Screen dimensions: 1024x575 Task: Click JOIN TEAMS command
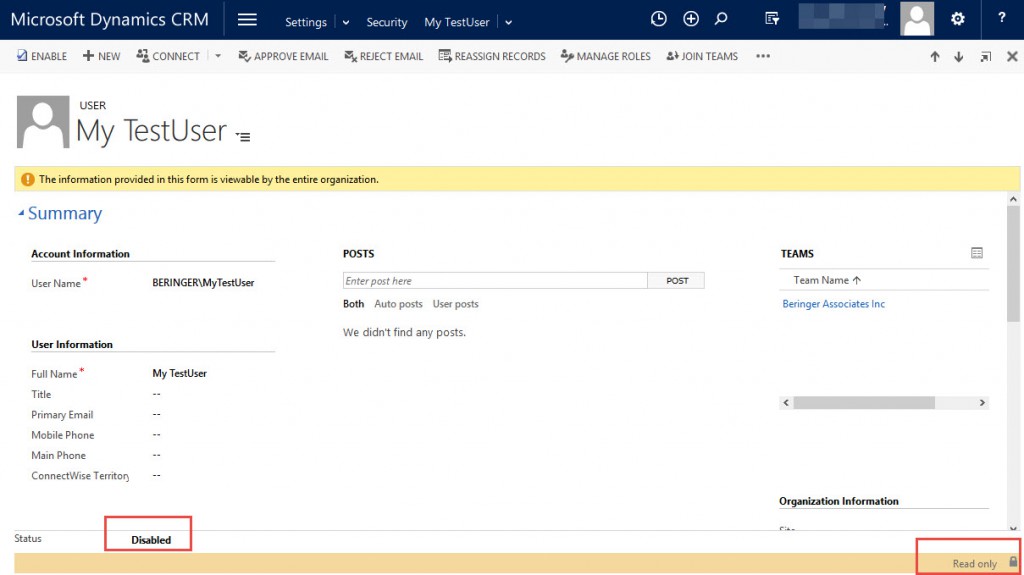pyautogui.click(x=702, y=56)
